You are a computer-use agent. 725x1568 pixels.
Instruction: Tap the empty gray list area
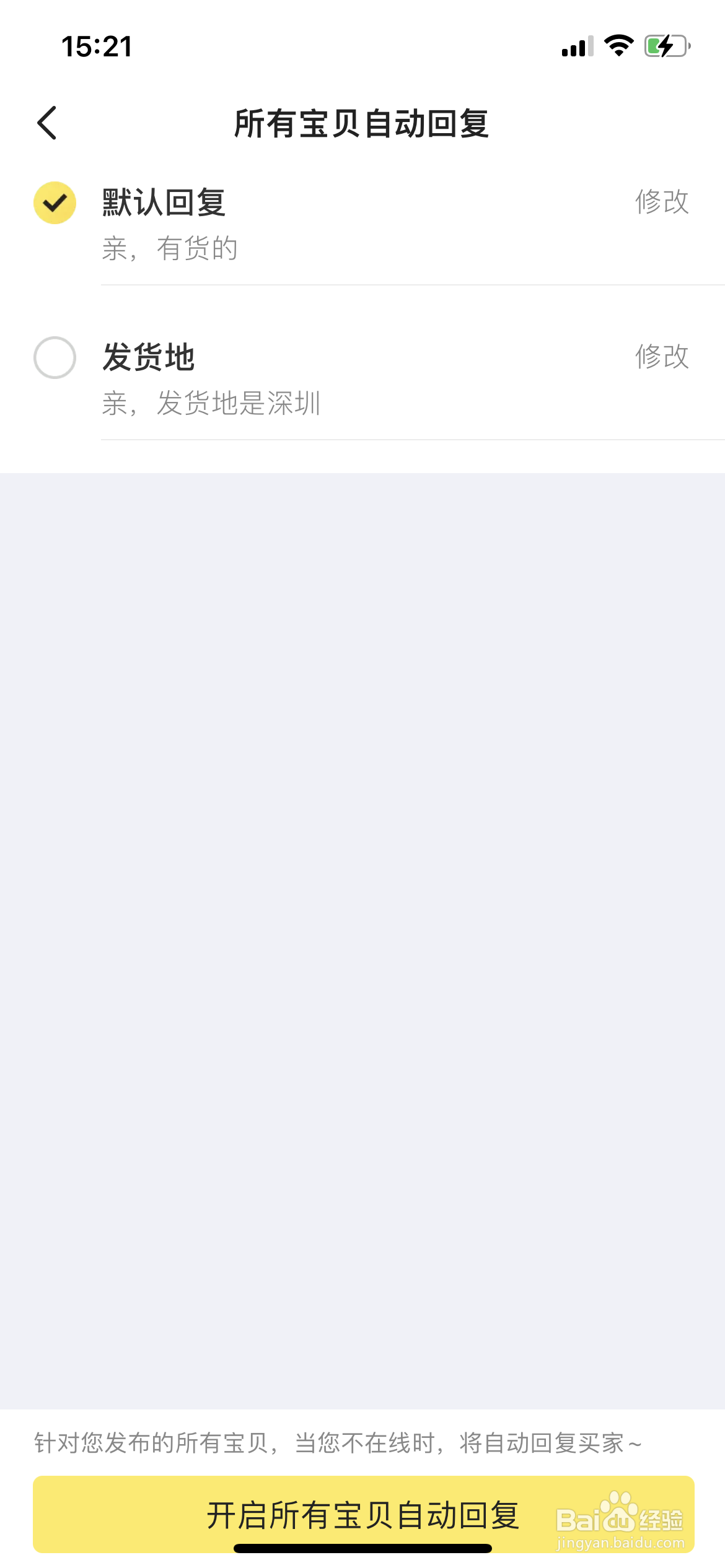[362, 941]
